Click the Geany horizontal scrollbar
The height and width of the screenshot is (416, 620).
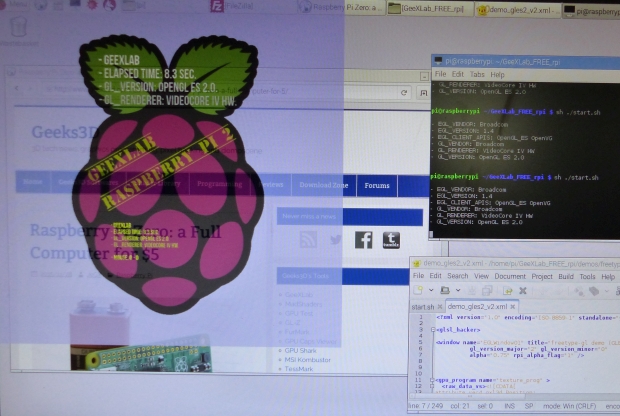[468, 396]
